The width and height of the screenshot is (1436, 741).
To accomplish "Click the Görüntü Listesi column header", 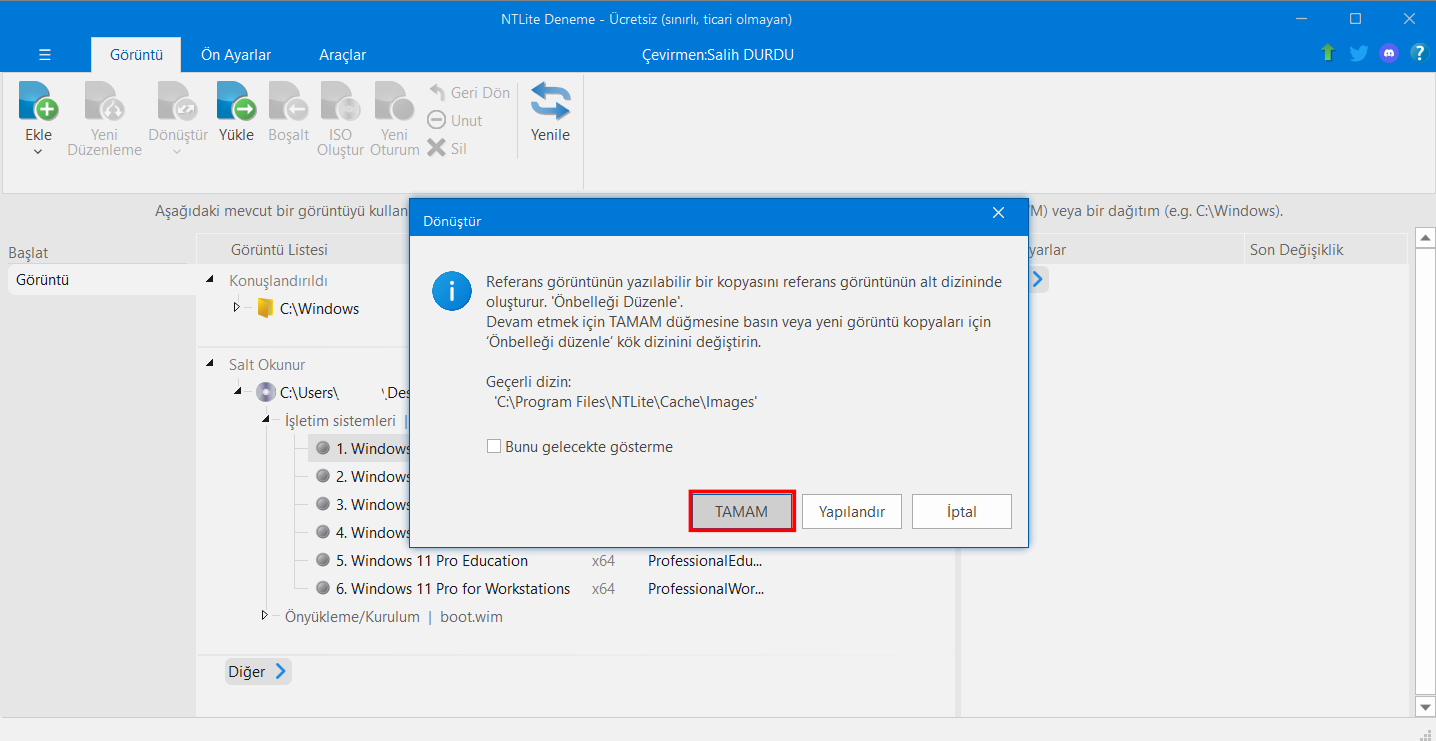I will (x=279, y=250).
